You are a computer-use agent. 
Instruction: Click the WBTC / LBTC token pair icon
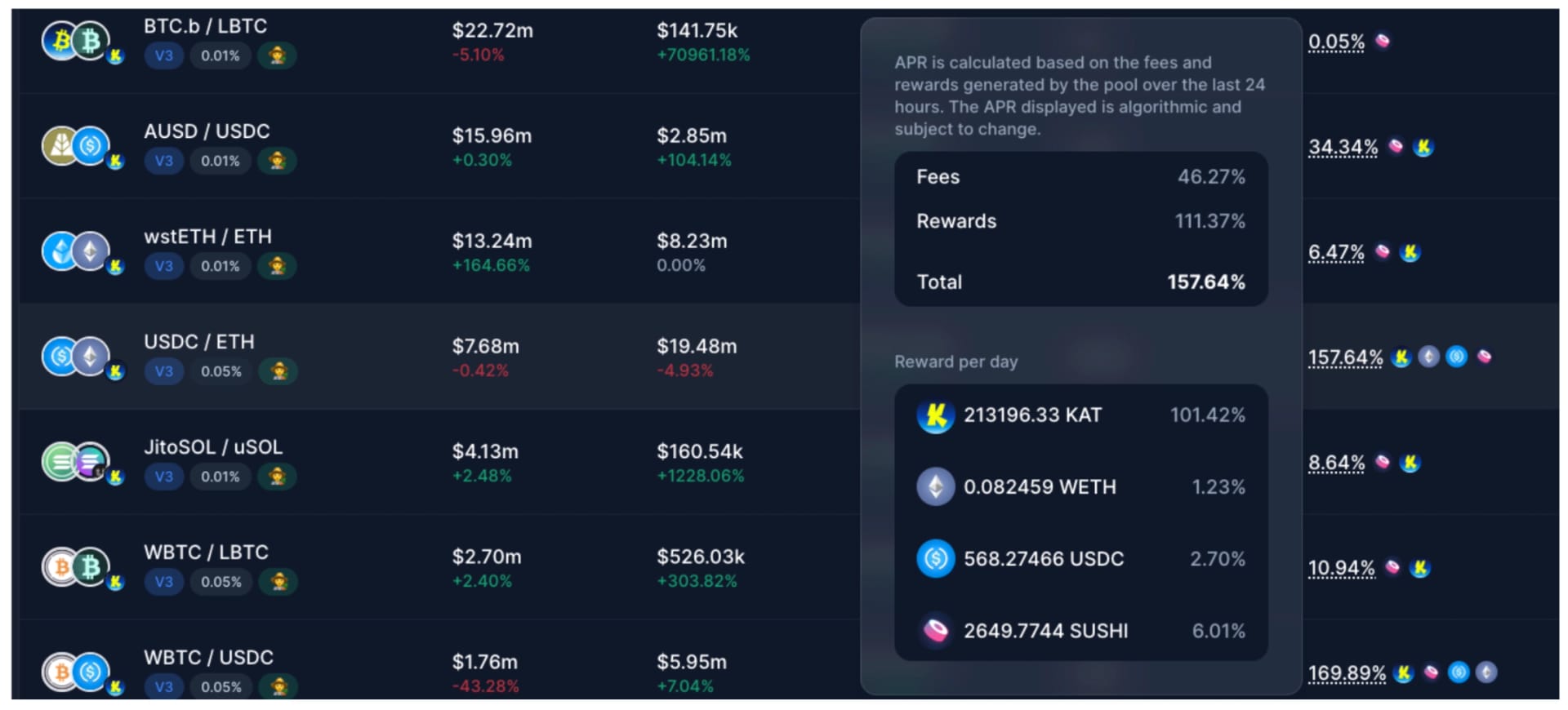click(77, 567)
